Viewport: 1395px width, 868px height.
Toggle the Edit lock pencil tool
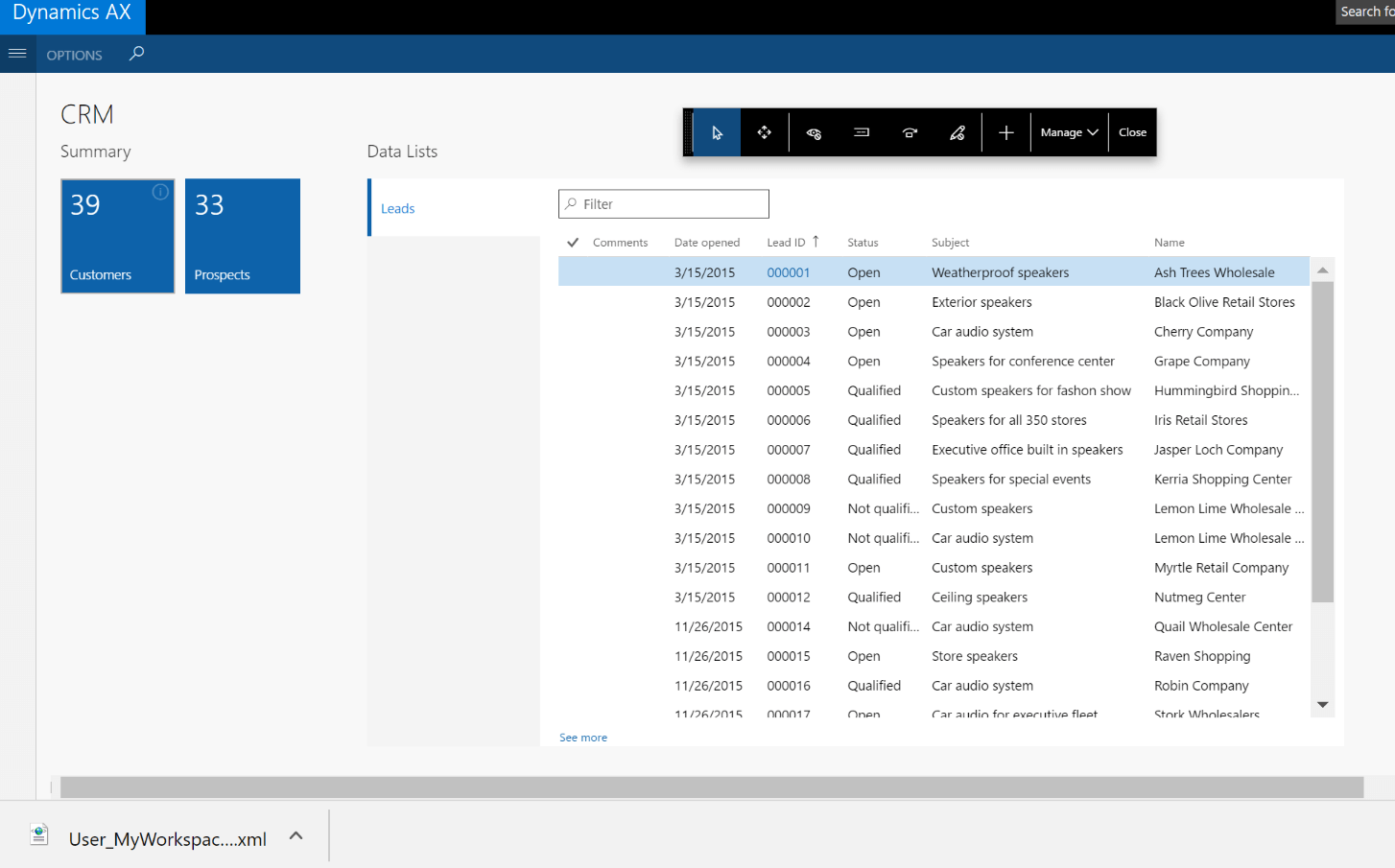pyautogui.click(x=958, y=132)
